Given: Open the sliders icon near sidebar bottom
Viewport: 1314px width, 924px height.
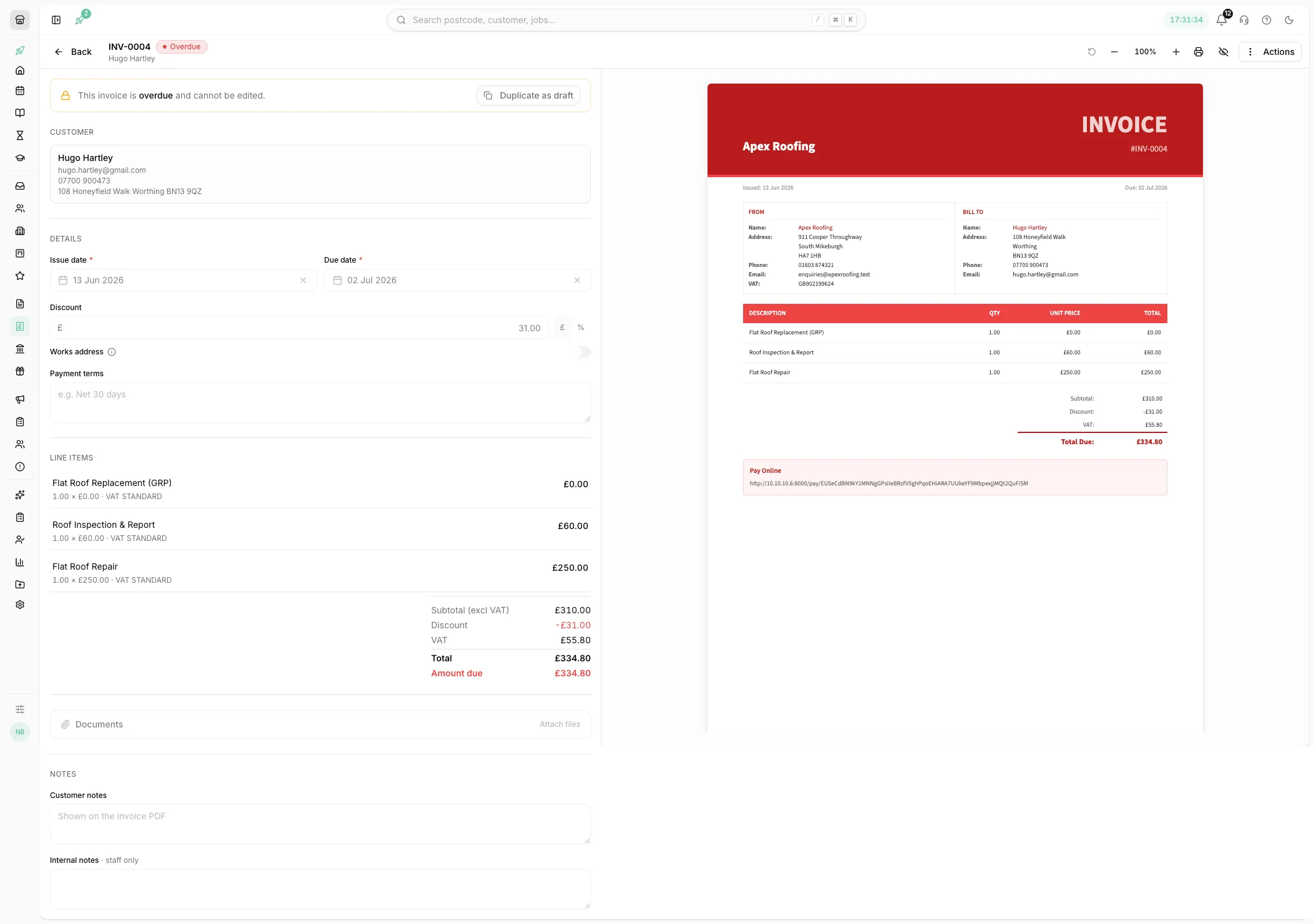Looking at the screenshot, I should (20, 709).
